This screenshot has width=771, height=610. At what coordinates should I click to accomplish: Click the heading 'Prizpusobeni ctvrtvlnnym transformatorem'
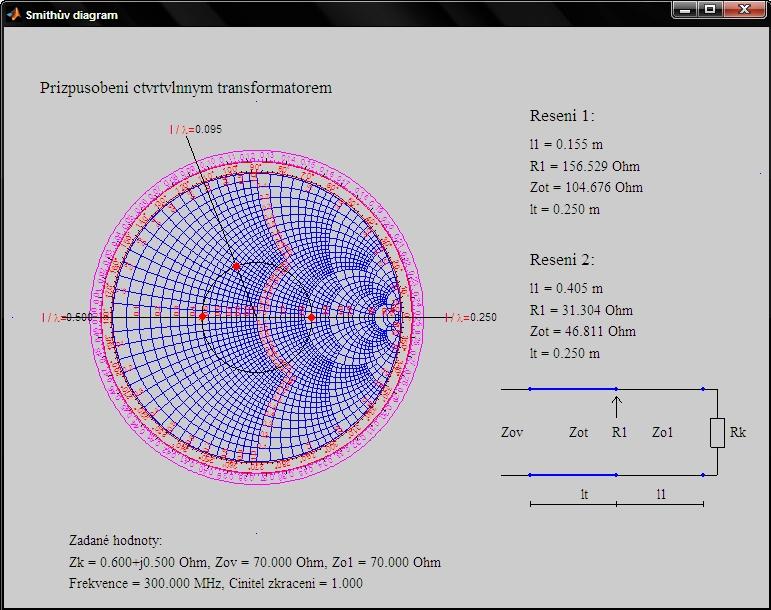pos(186,88)
